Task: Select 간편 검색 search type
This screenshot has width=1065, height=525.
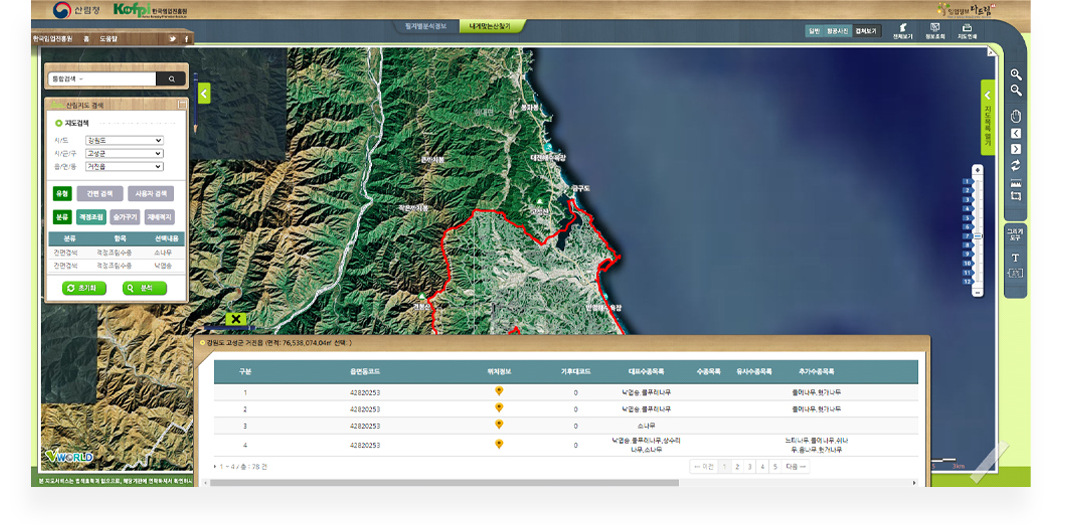Action: (100, 194)
